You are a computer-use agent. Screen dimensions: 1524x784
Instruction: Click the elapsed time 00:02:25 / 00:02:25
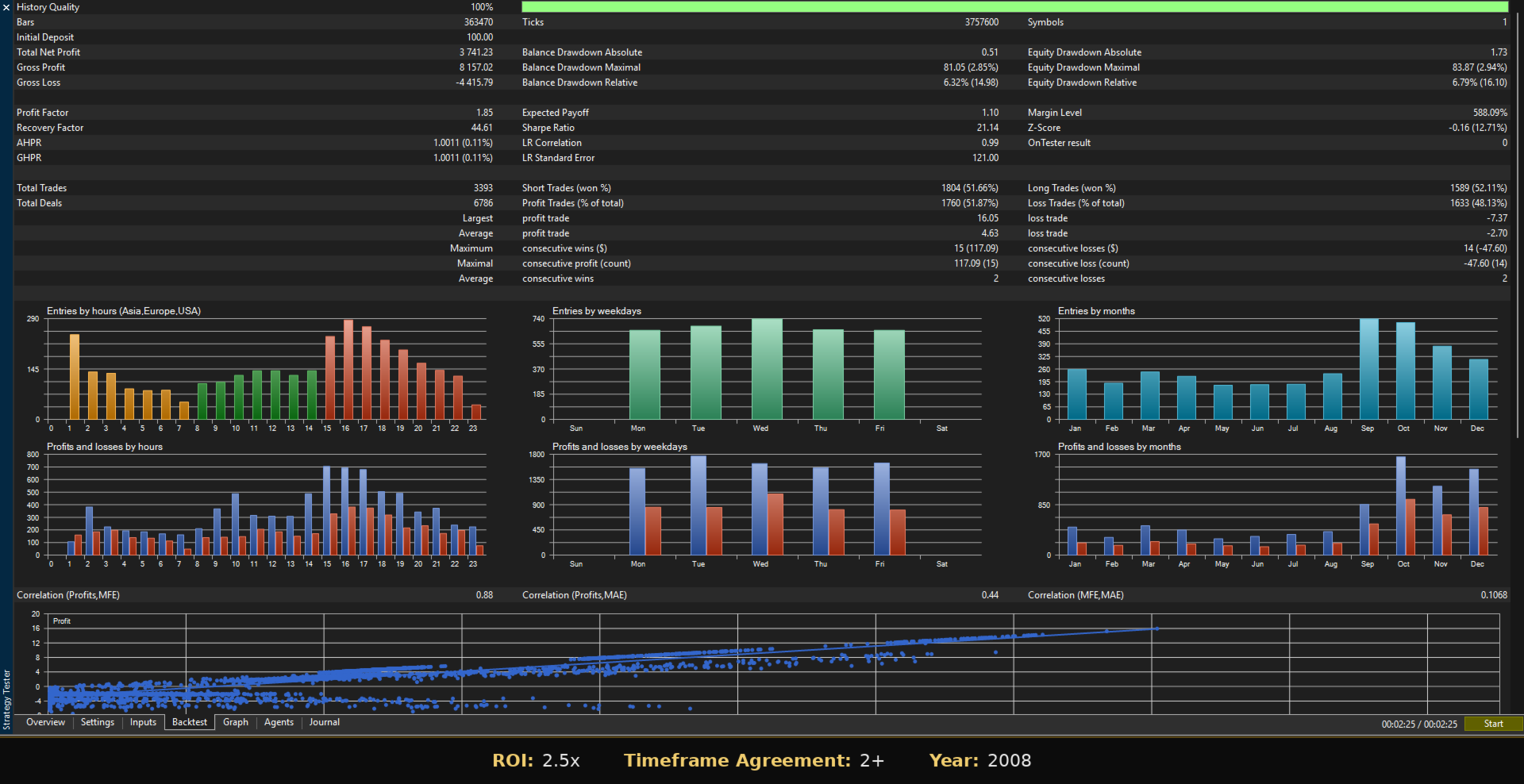coord(1419,724)
